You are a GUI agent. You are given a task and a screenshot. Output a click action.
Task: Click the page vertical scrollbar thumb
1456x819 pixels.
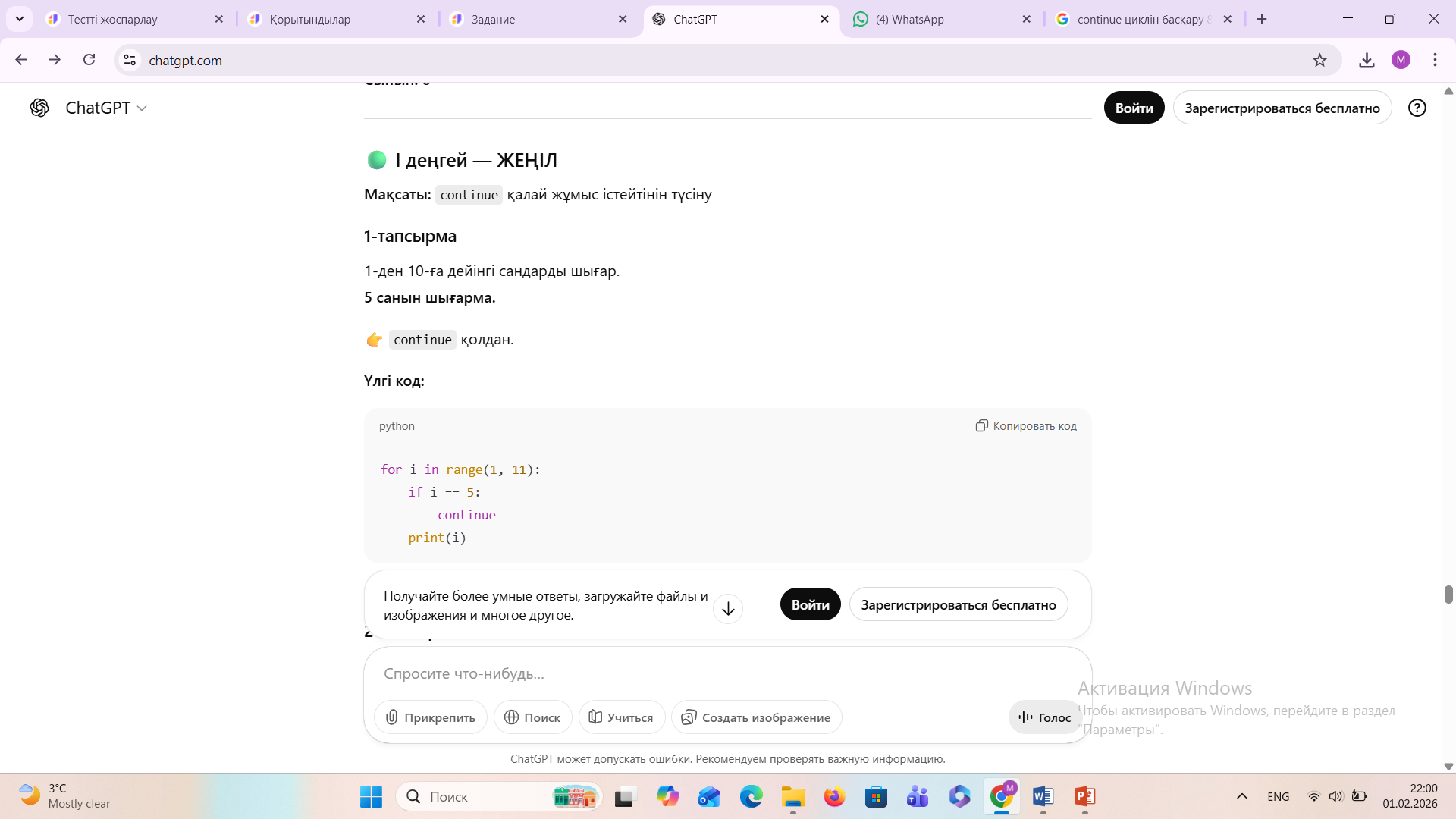tap(1448, 595)
